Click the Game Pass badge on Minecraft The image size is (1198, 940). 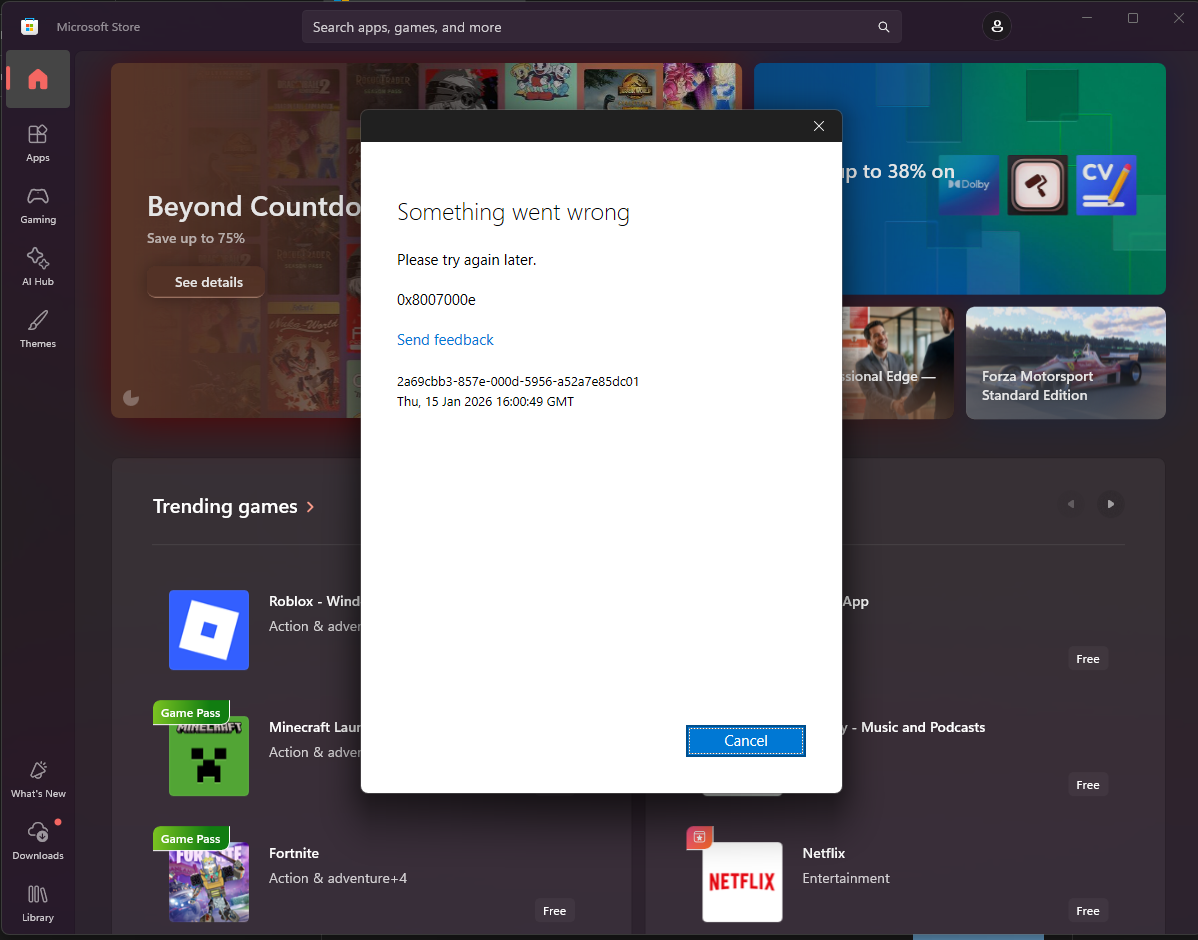[x=190, y=712]
